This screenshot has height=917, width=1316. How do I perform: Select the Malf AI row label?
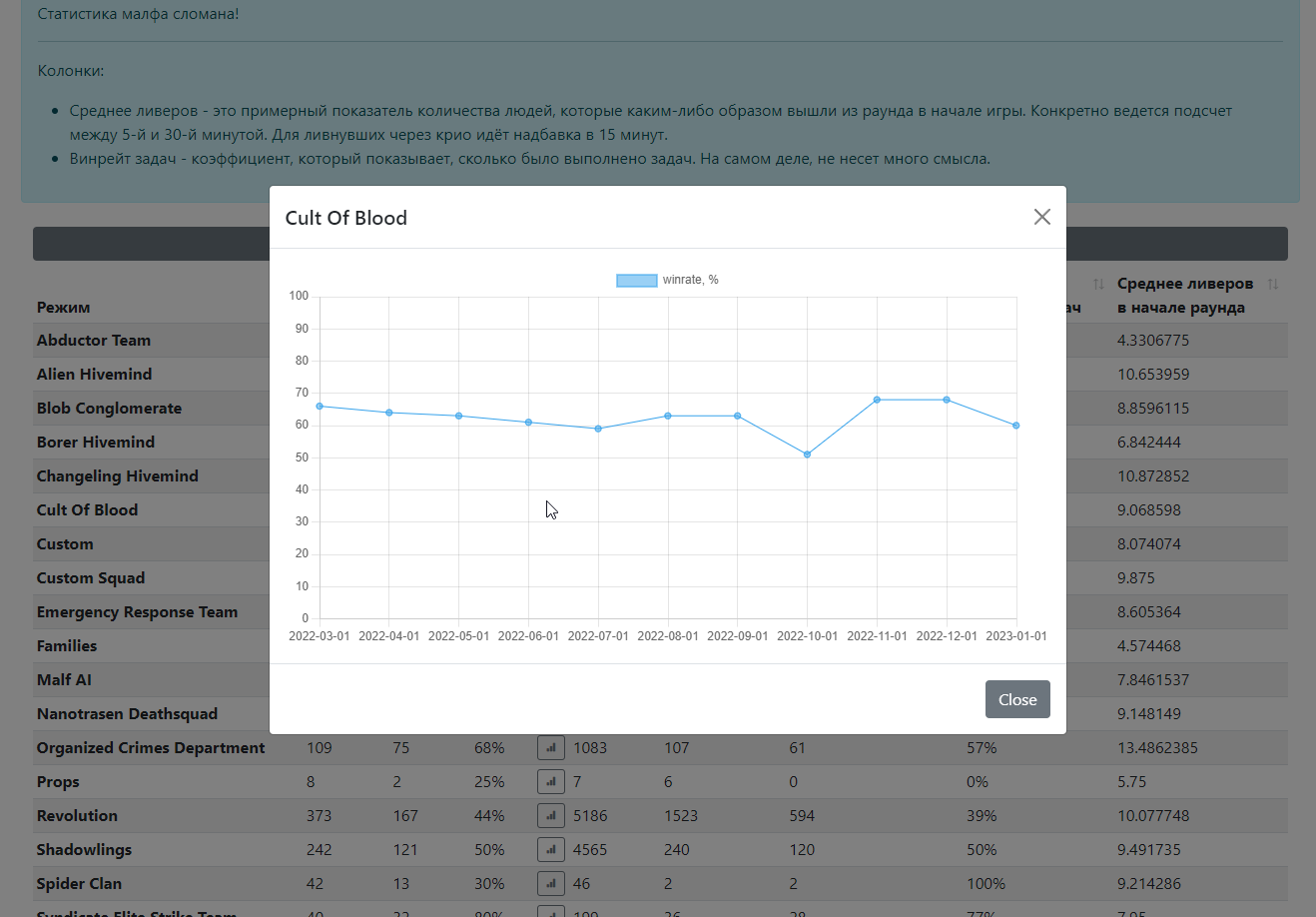click(x=64, y=679)
